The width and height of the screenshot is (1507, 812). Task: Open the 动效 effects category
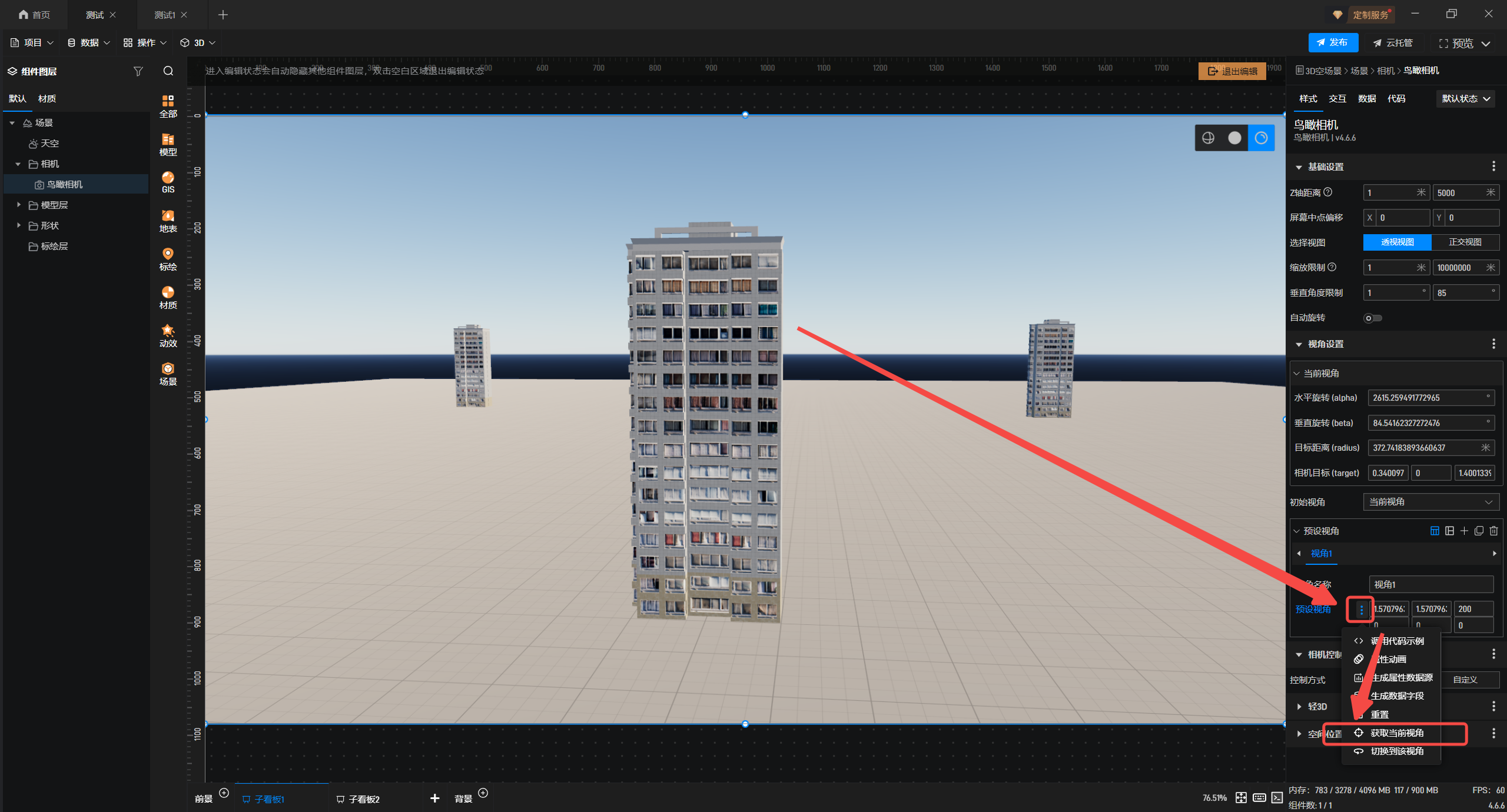168,335
